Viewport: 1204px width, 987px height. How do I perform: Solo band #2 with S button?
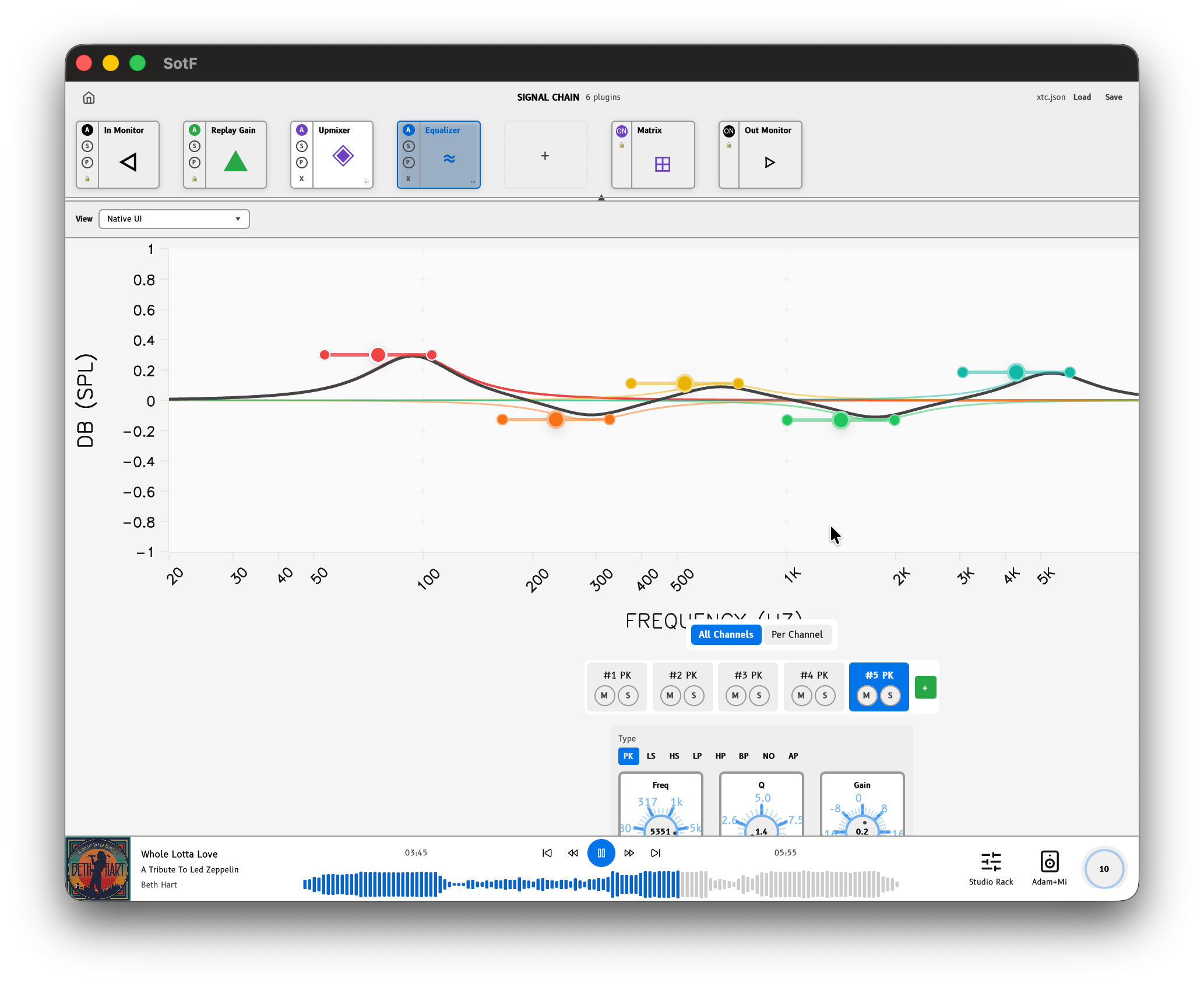(x=693, y=695)
